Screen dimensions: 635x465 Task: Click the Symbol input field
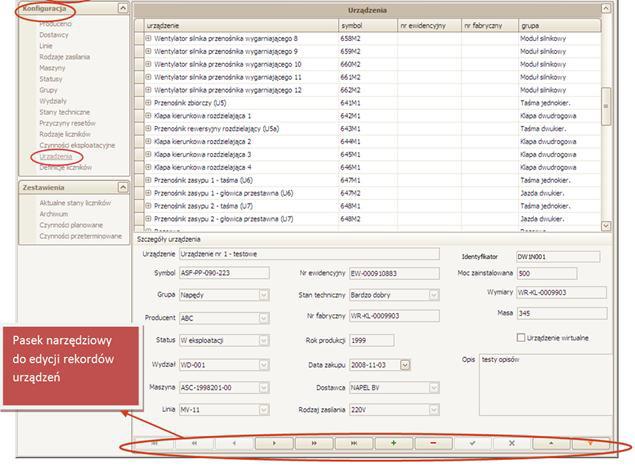tap(224, 273)
